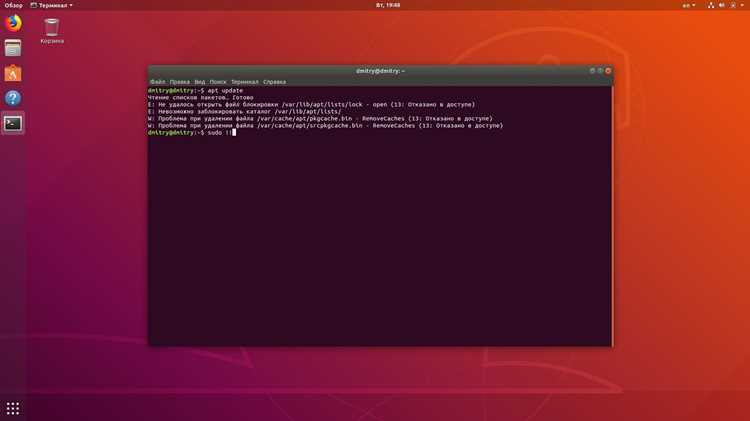Image resolution: width=750 pixels, height=421 pixels.
Task: Open the Файл menu in terminal
Action: coord(157,82)
